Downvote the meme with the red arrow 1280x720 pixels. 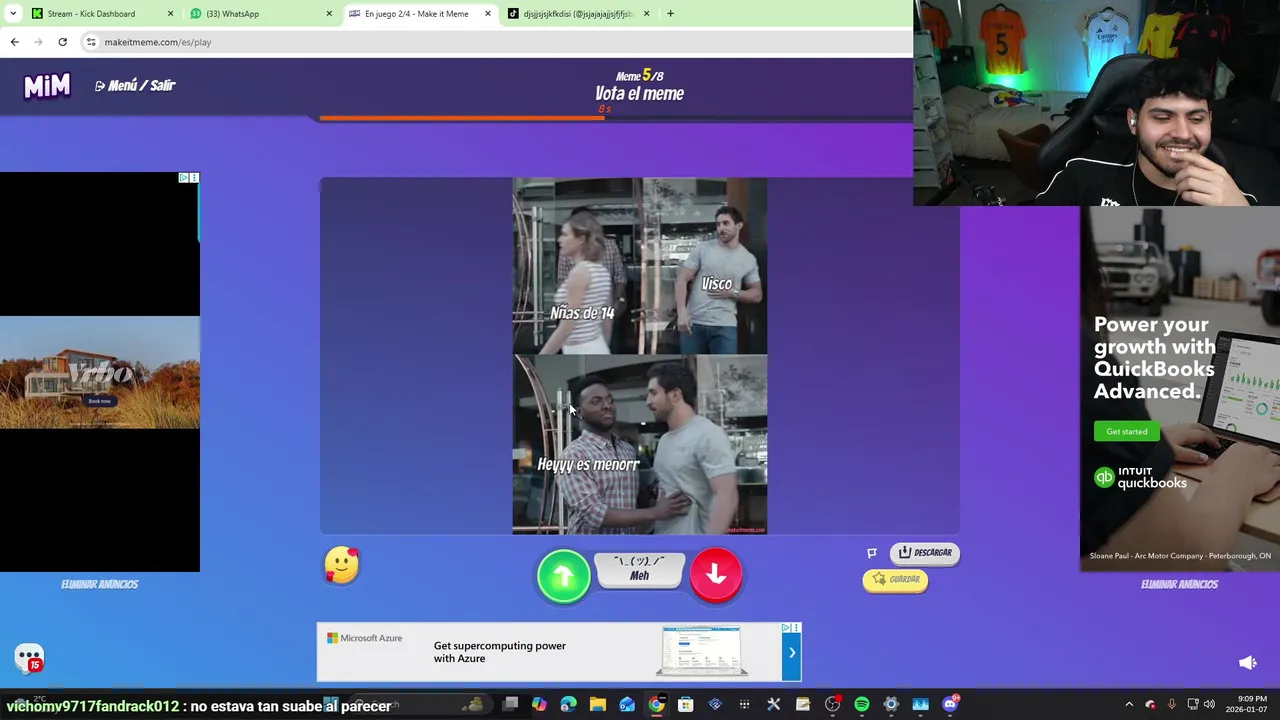[716, 575]
